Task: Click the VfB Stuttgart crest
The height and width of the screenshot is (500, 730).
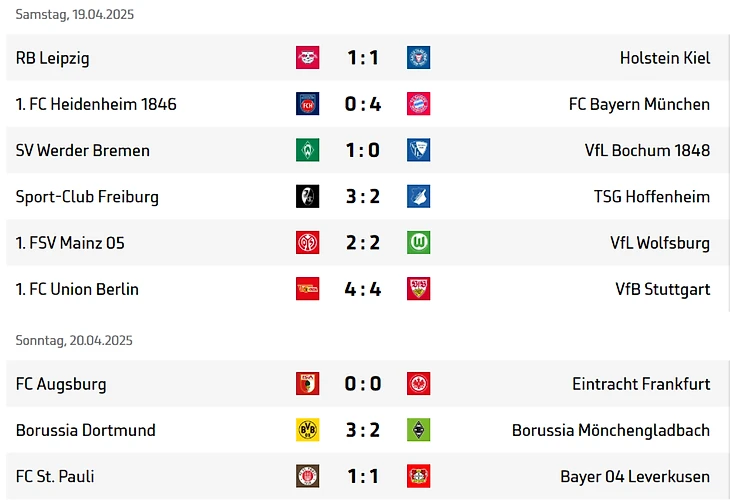Action: 418,289
